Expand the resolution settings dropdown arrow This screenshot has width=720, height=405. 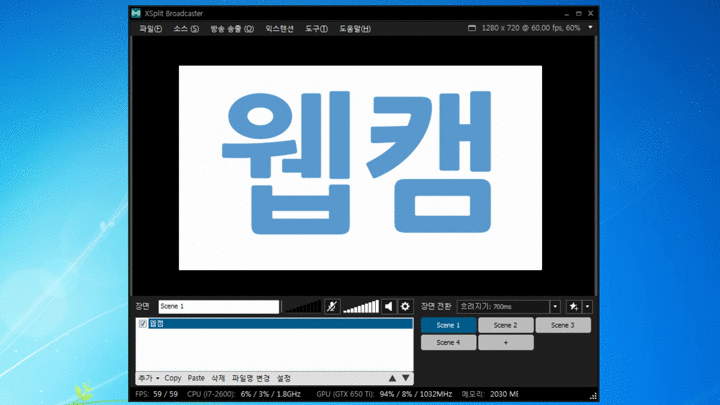(591, 28)
